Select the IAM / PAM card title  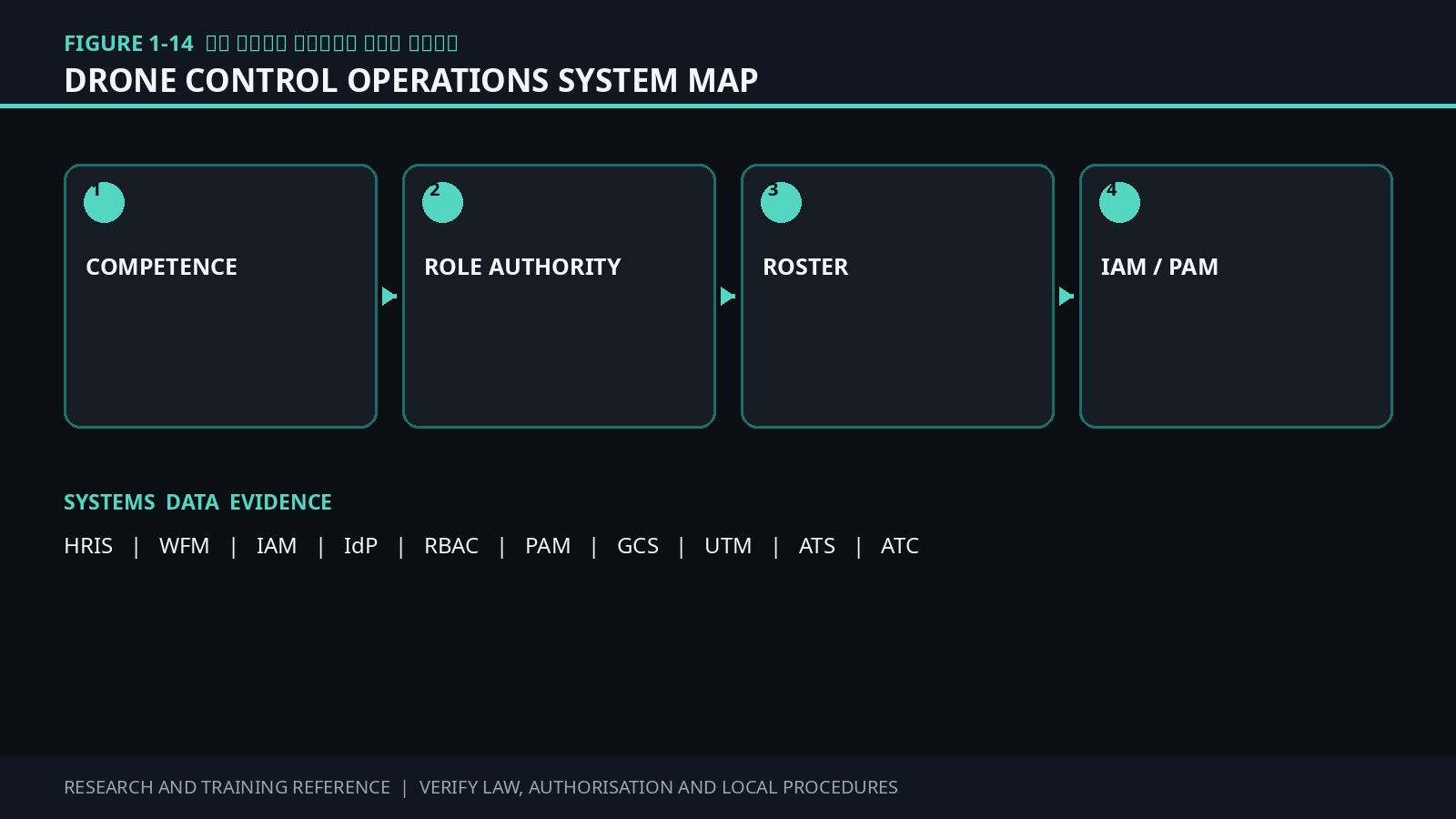tap(1159, 267)
